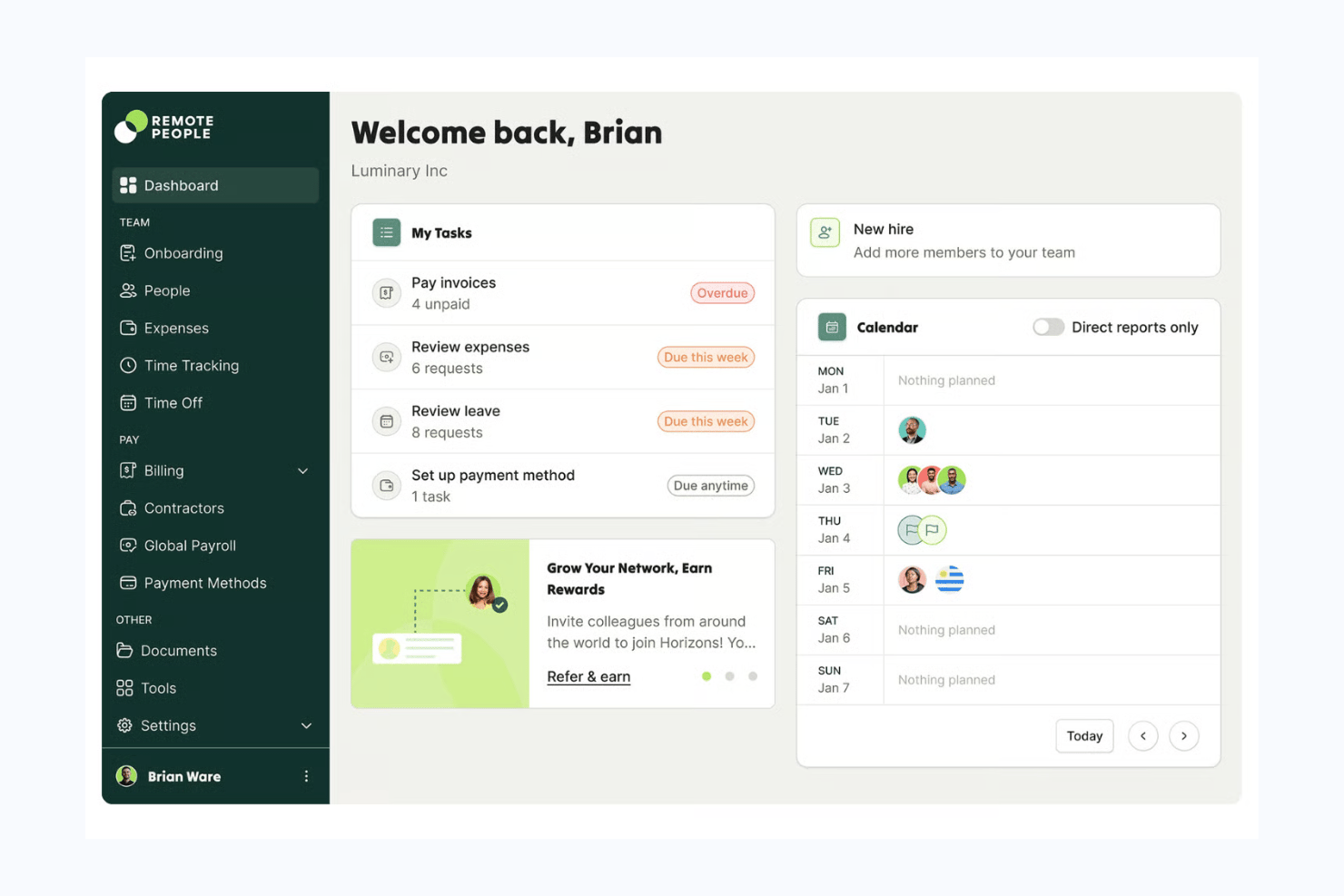Go to the previous calendar week

click(x=1143, y=736)
